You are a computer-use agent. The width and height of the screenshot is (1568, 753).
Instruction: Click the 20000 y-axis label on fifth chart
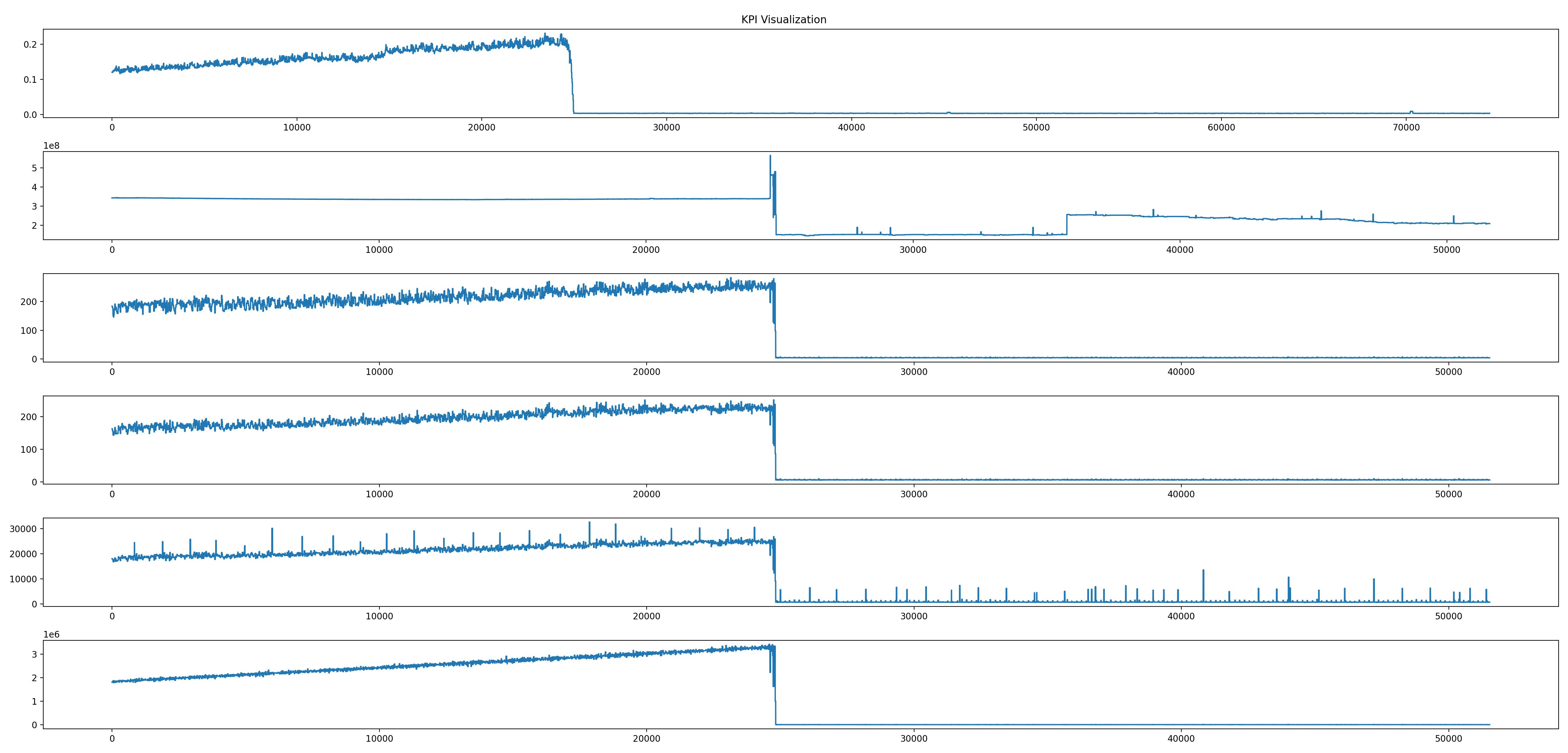(23, 554)
